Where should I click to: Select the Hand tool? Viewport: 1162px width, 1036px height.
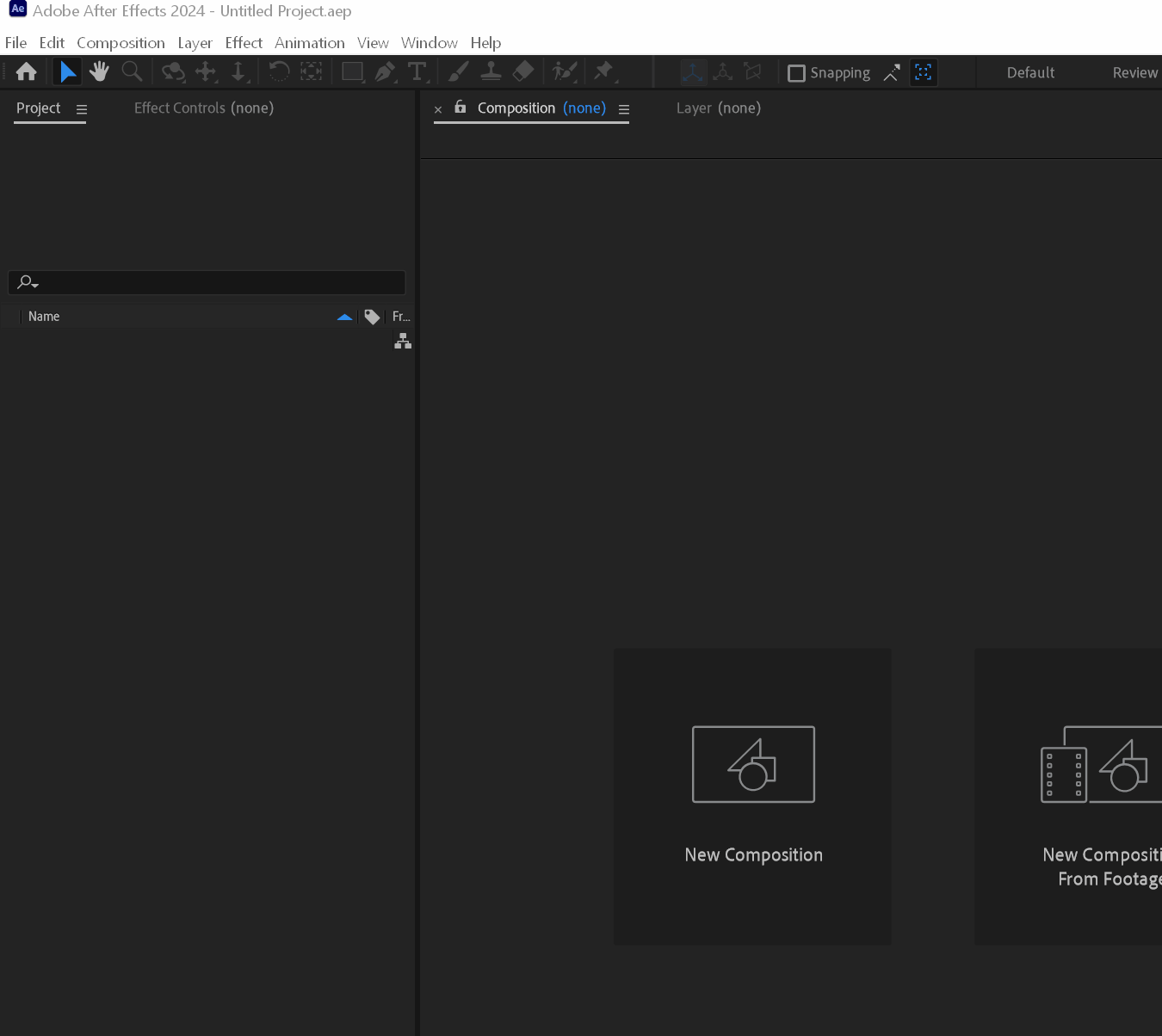point(100,72)
